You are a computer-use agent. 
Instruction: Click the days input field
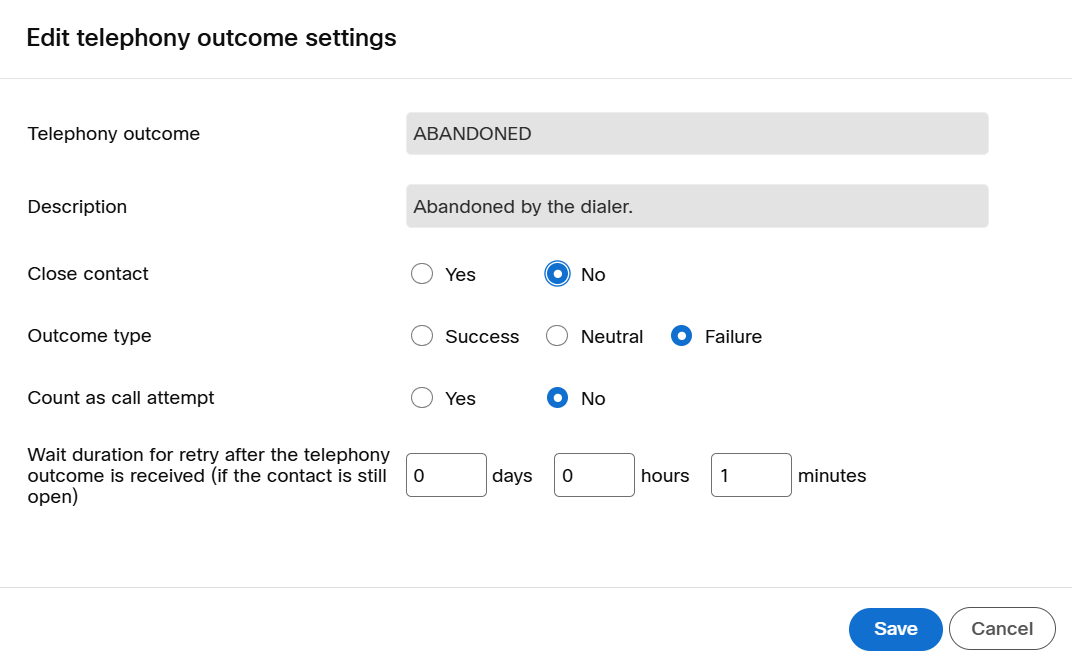click(x=446, y=475)
